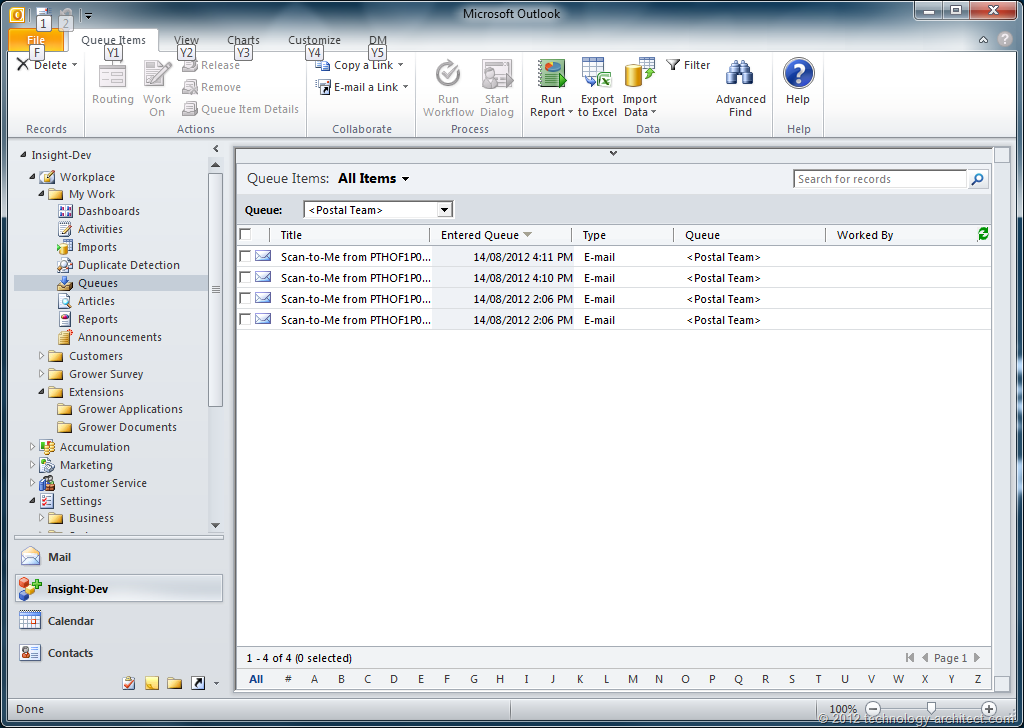The height and width of the screenshot is (728, 1024).
Task: Click the Notes icon in navigation footer
Action: click(x=152, y=683)
